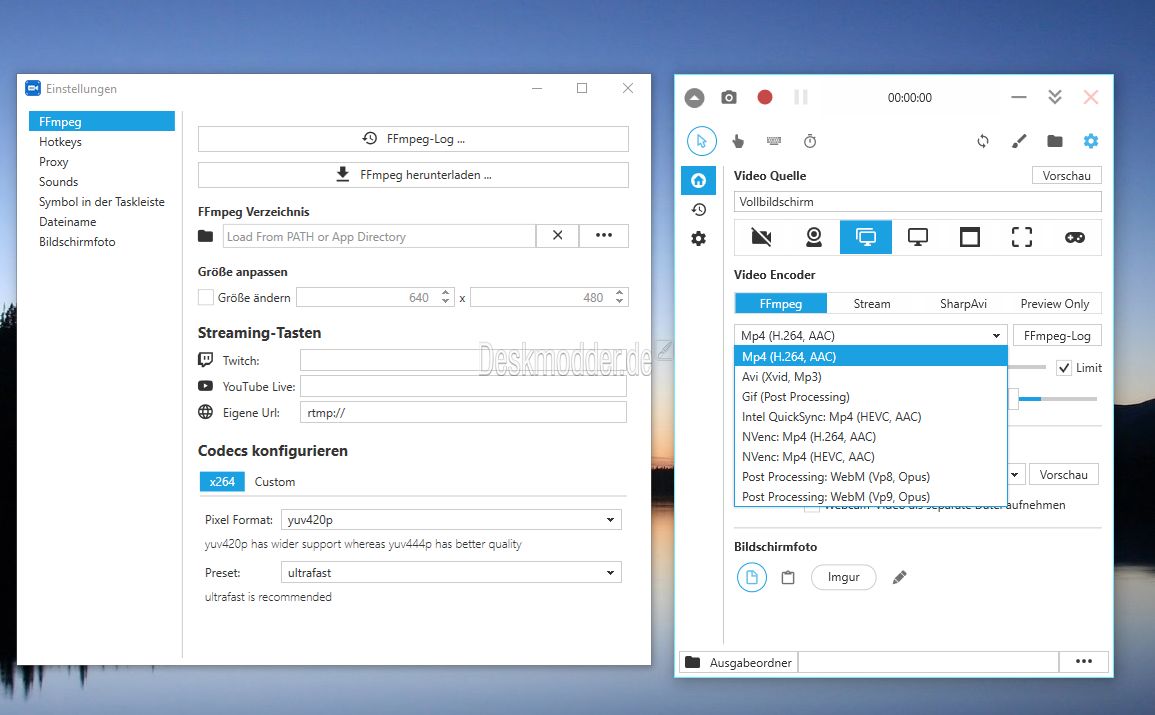The image size is (1155, 715).
Task: Select game capture gamepad source icon
Action: coord(1075,237)
